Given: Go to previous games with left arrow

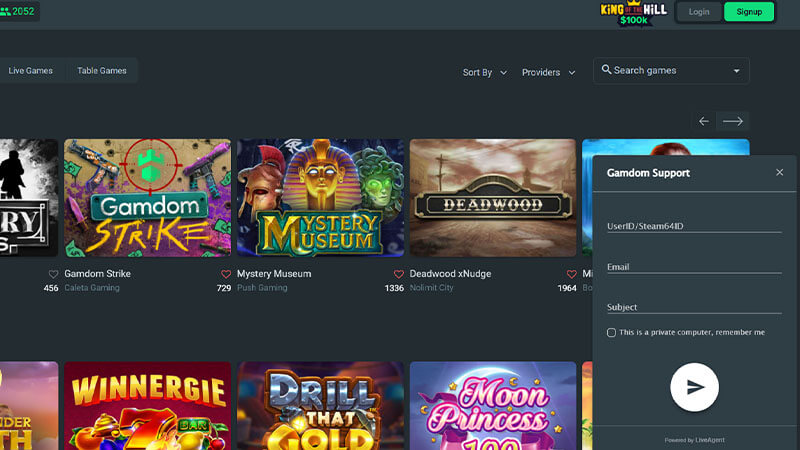Looking at the screenshot, I should click(x=704, y=121).
